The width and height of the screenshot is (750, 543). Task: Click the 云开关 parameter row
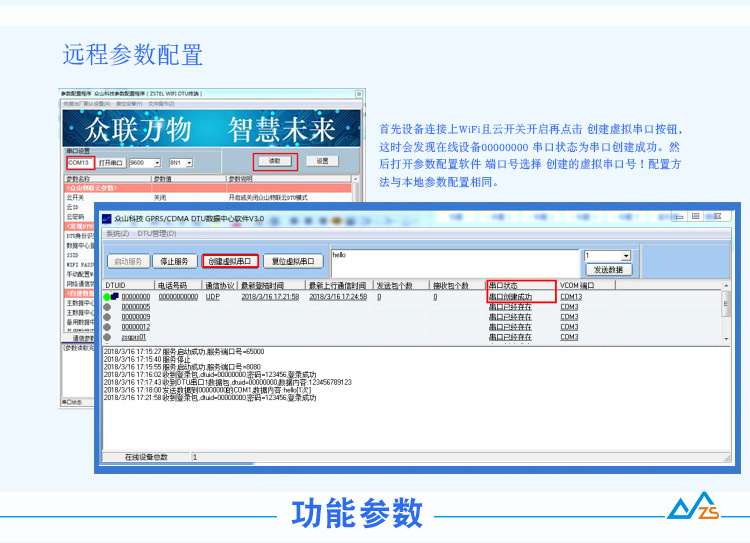coord(208,198)
